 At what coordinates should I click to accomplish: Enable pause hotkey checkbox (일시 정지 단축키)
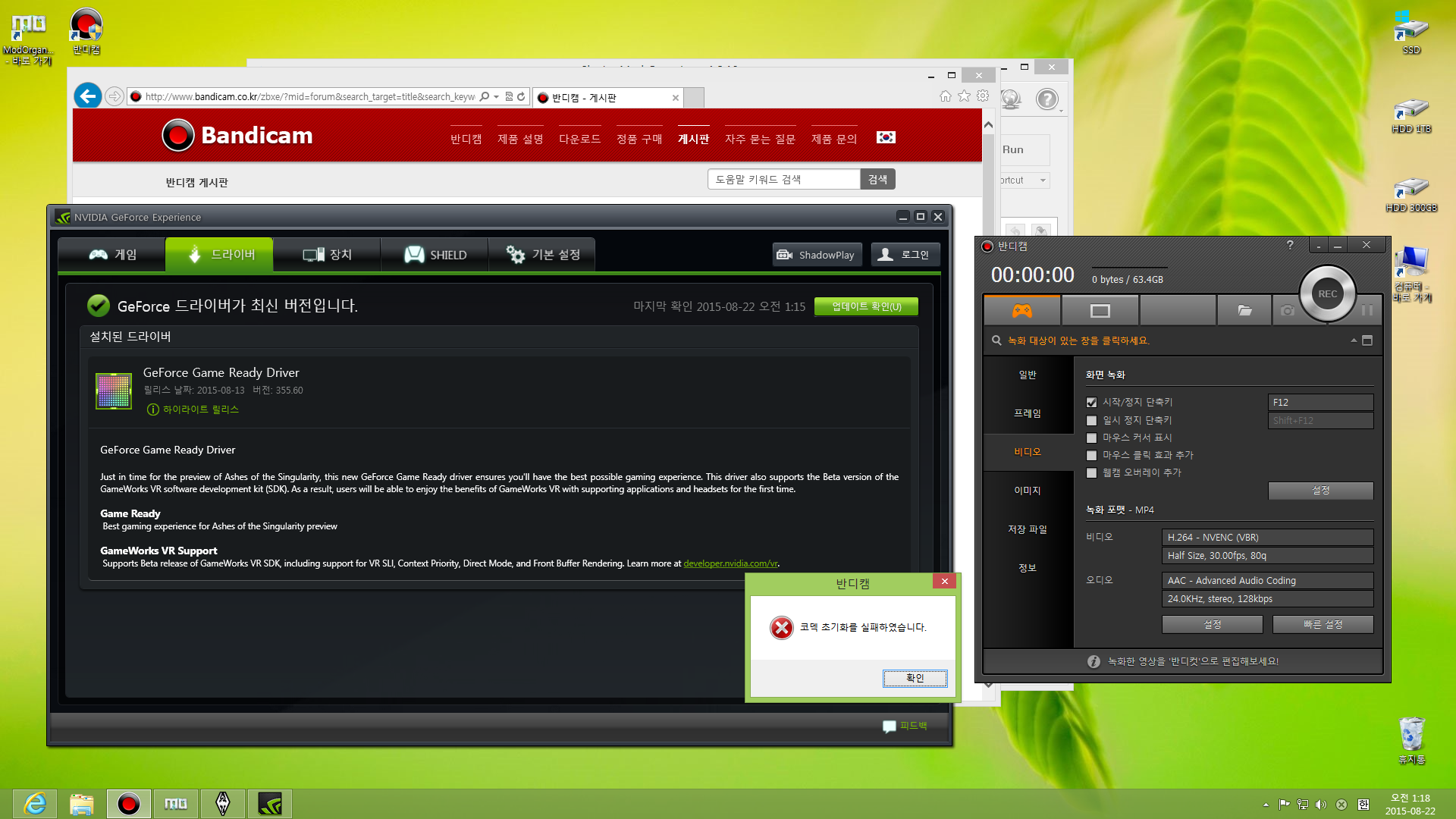1091,420
